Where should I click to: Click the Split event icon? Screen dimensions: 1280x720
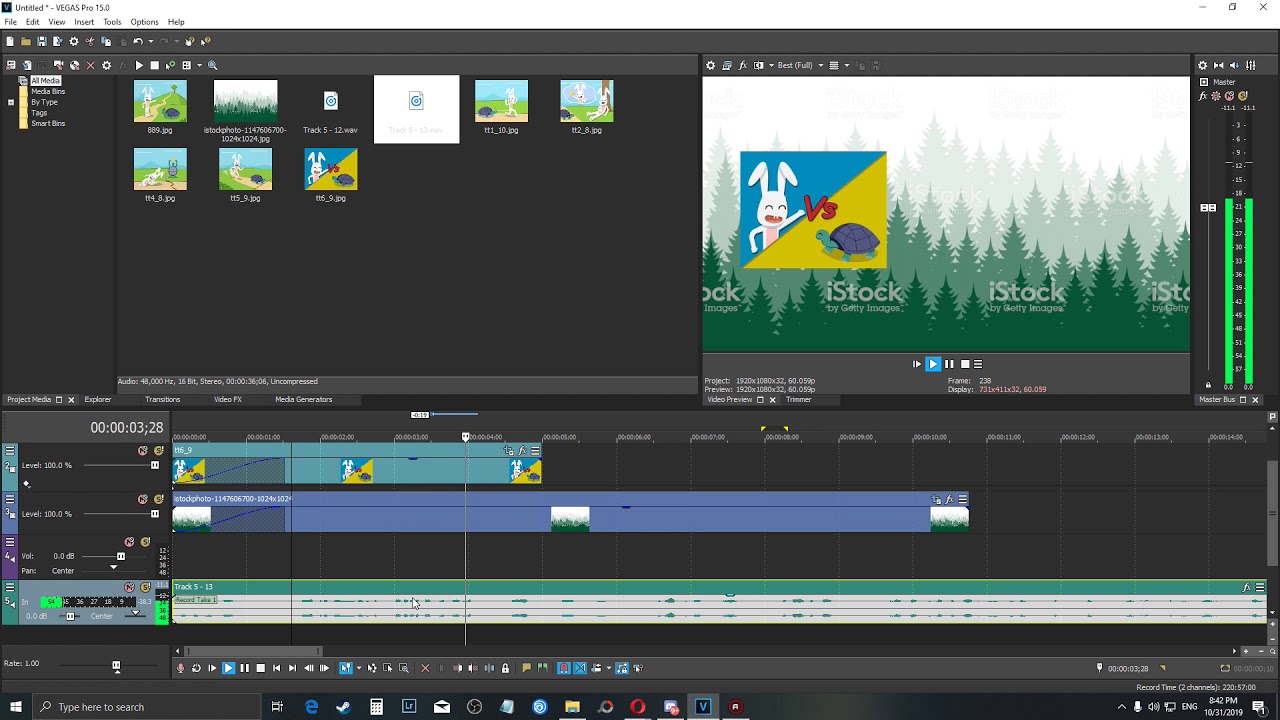click(489, 668)
